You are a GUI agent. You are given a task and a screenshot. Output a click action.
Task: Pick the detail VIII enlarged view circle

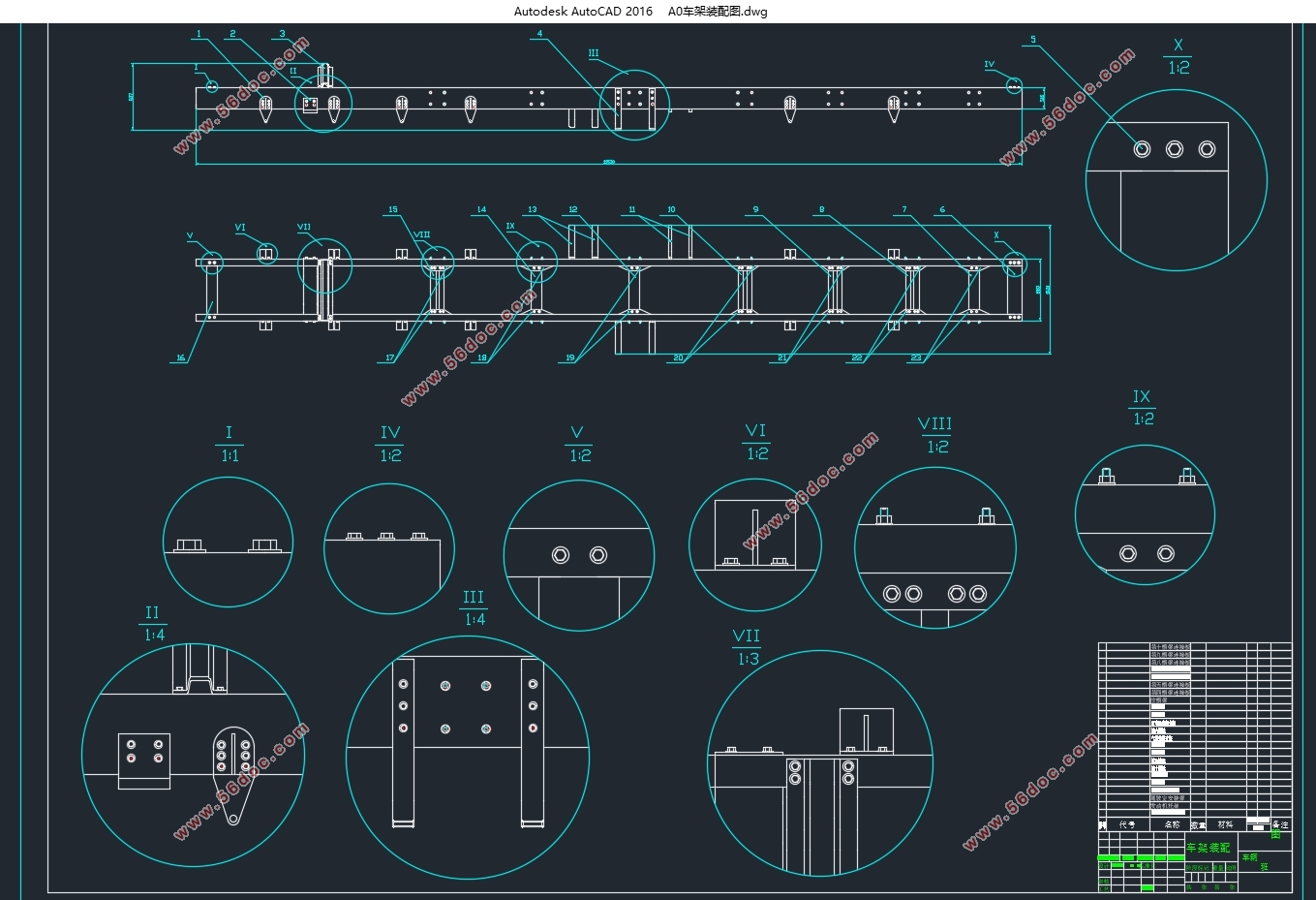934,548
